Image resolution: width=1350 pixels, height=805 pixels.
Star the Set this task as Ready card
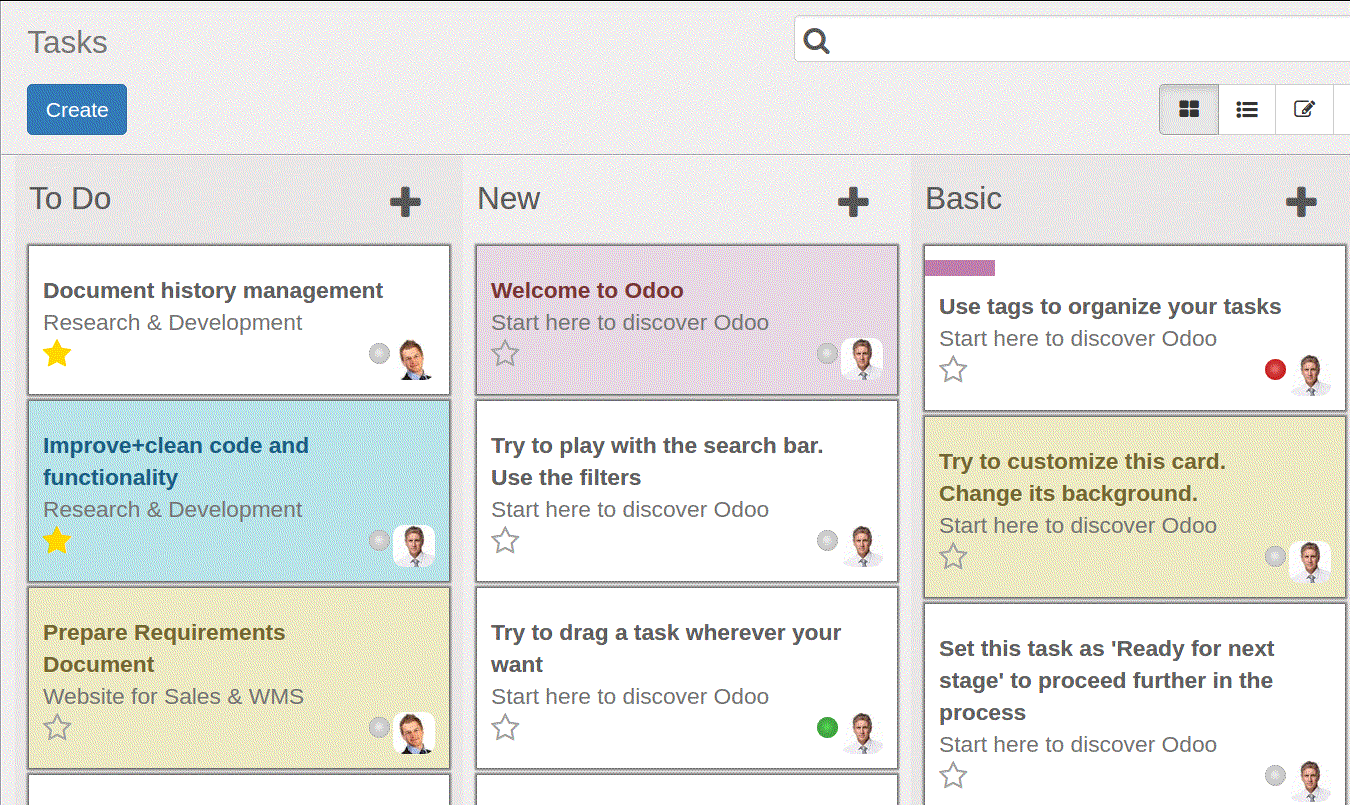(x=953, y=775)
